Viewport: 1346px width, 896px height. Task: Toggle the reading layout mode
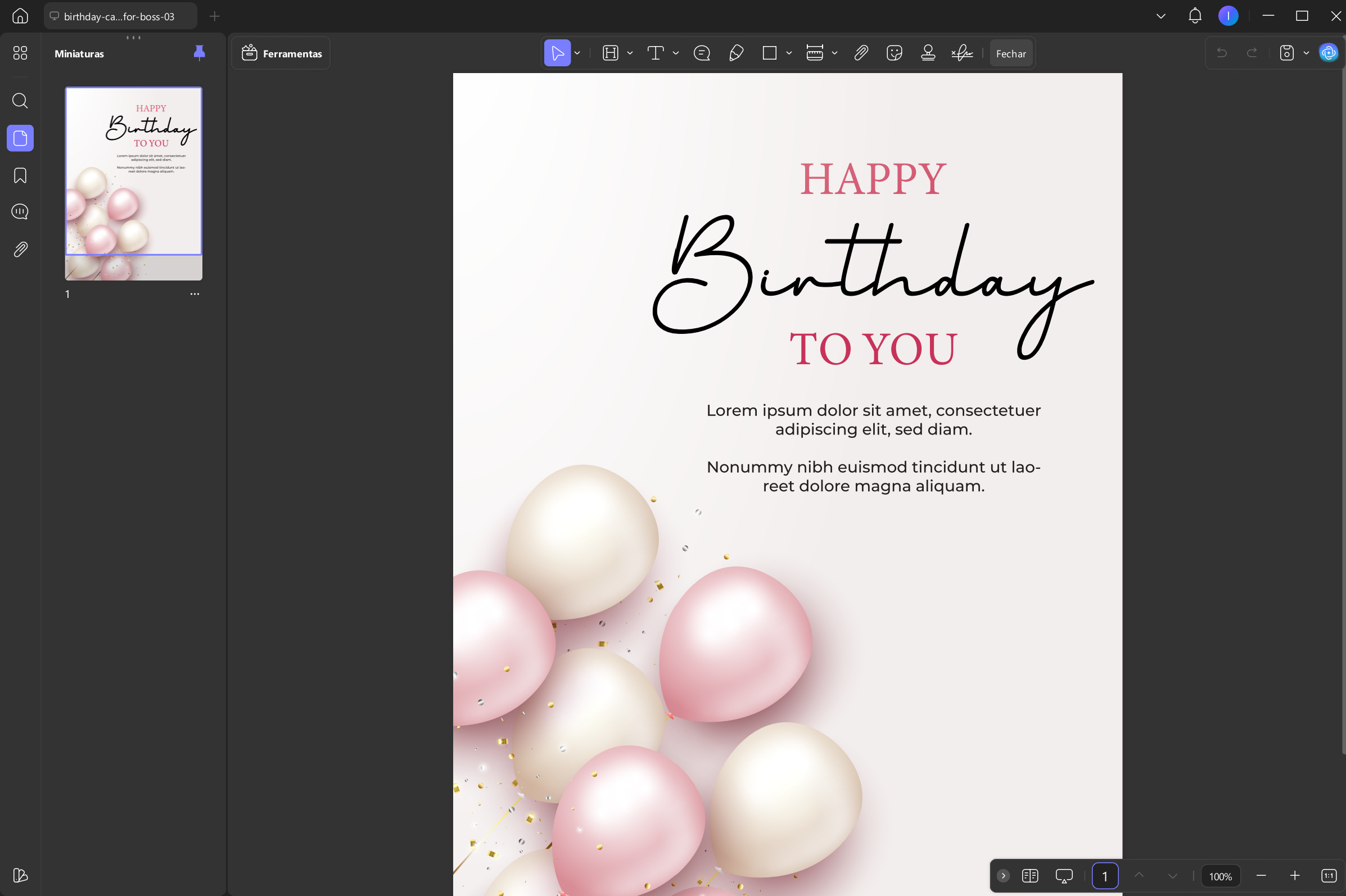coord(1029,875)
